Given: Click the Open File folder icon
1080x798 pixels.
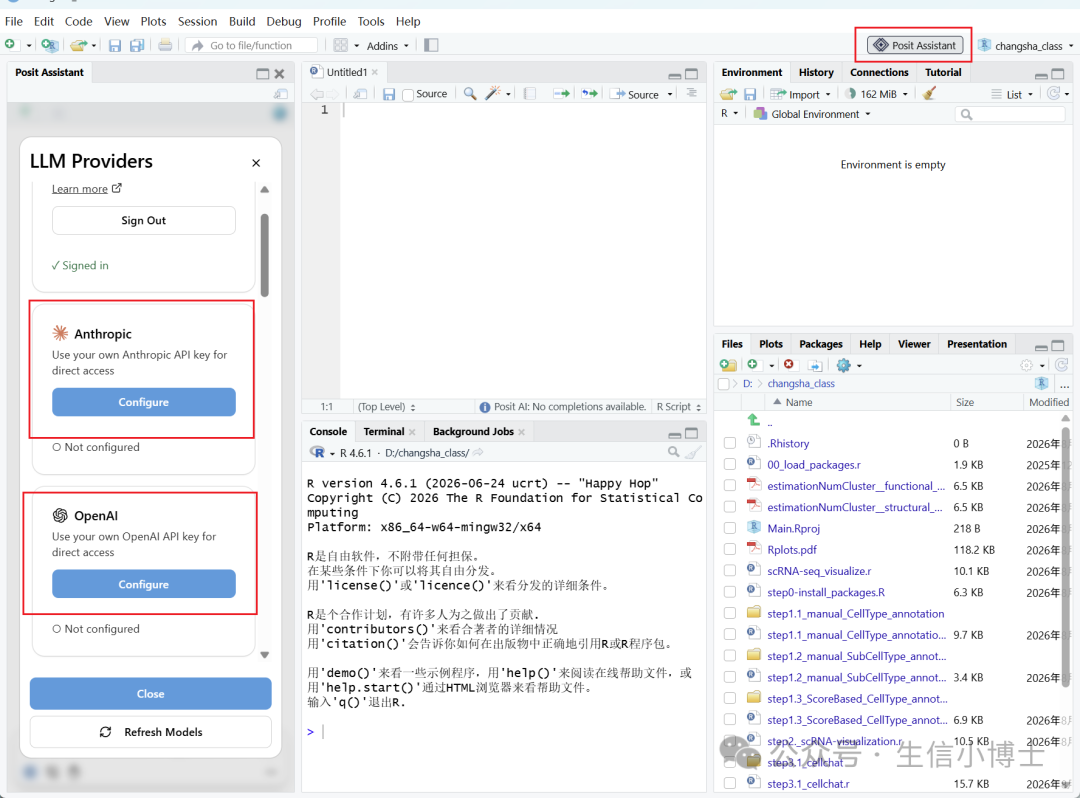Looking at the screenshot, I should 78,45.
